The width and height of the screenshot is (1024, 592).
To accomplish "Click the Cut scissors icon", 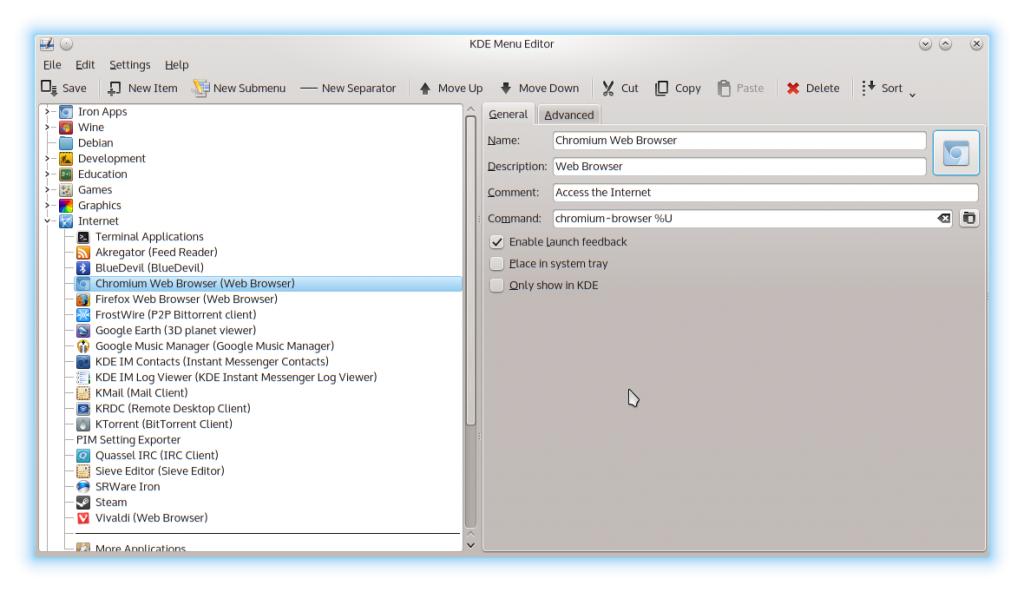I will point(608,88).
